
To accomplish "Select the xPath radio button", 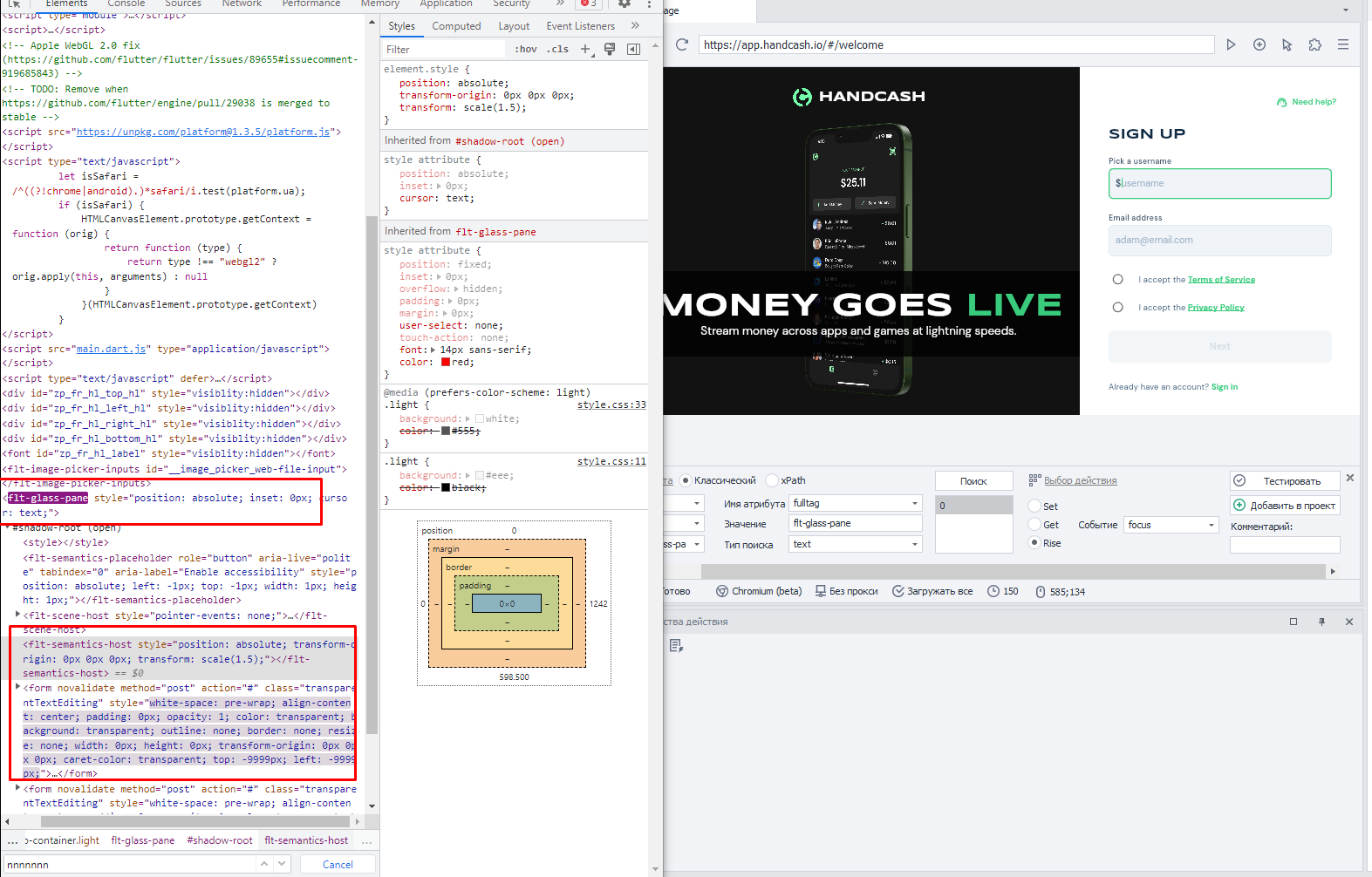I will pos(772,480).
